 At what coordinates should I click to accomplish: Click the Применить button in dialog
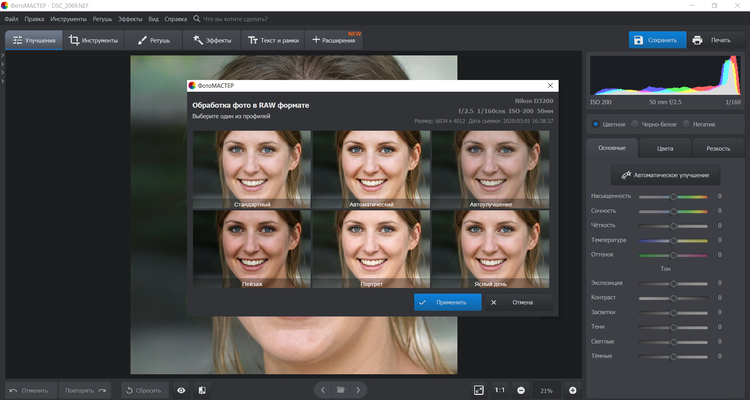coord(447,301)
